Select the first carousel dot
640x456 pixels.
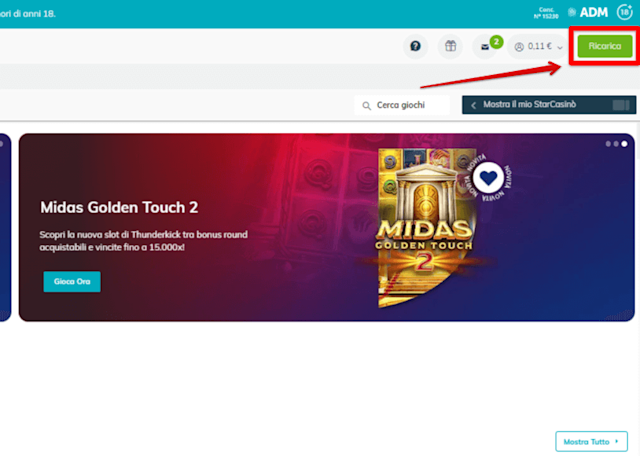[x=608, y=144]
